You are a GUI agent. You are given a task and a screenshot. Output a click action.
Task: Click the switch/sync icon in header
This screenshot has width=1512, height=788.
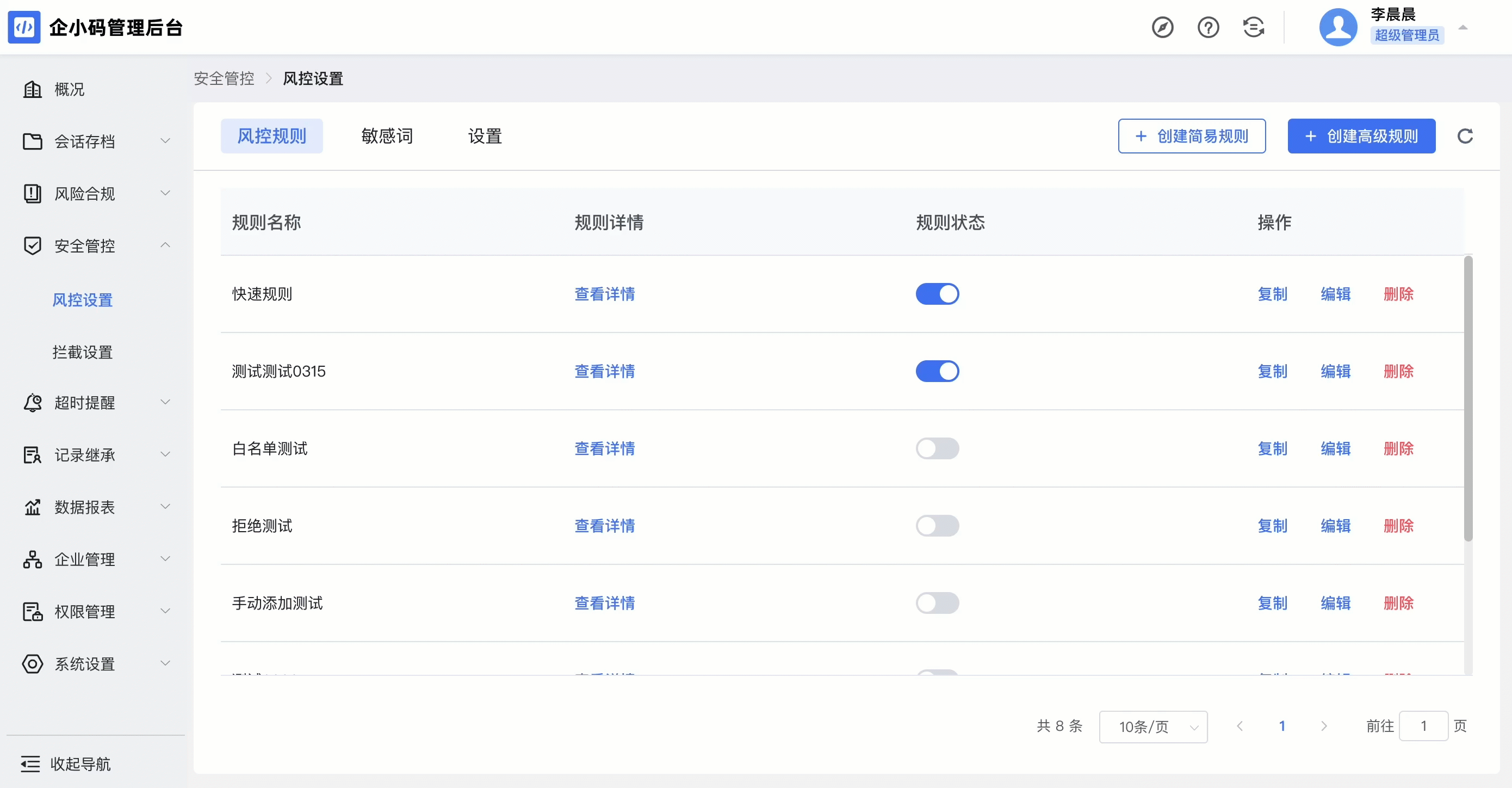(x=1254, y=27)
